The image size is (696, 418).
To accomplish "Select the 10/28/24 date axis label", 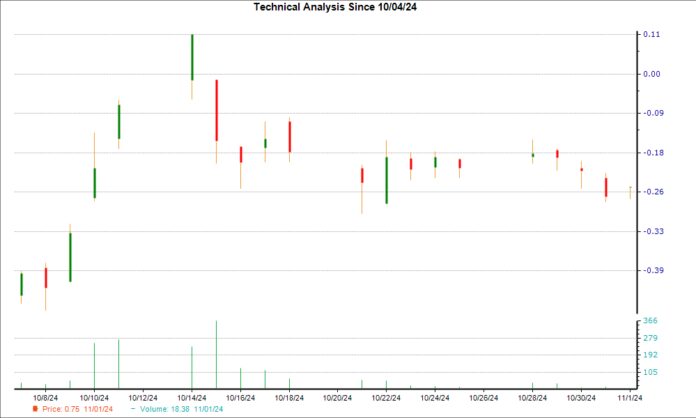I will coord(532,397).
